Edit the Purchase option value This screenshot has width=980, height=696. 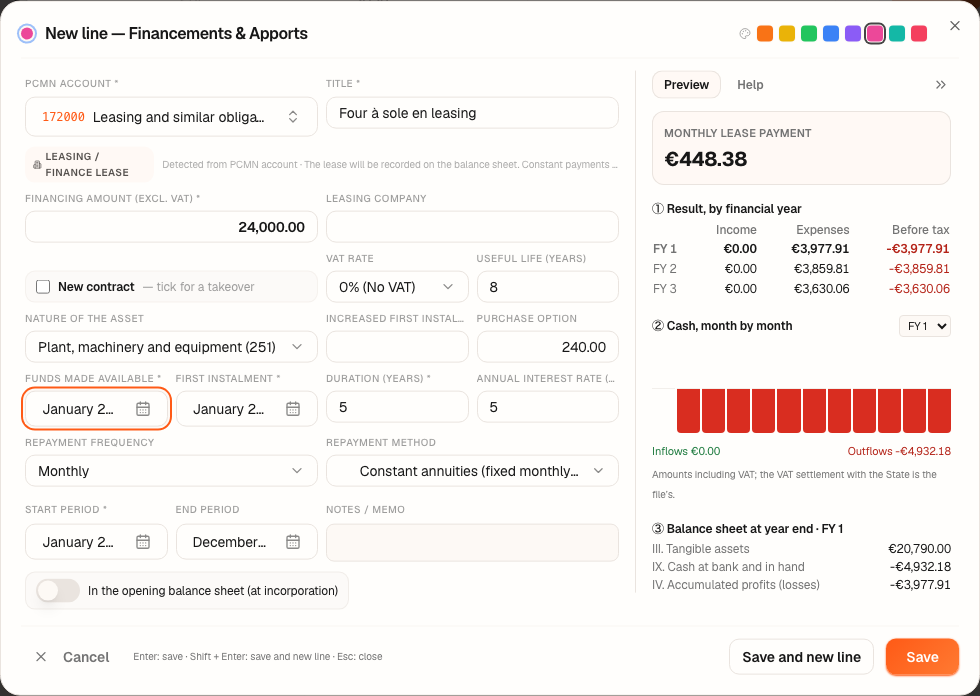[x=548, y=347]
